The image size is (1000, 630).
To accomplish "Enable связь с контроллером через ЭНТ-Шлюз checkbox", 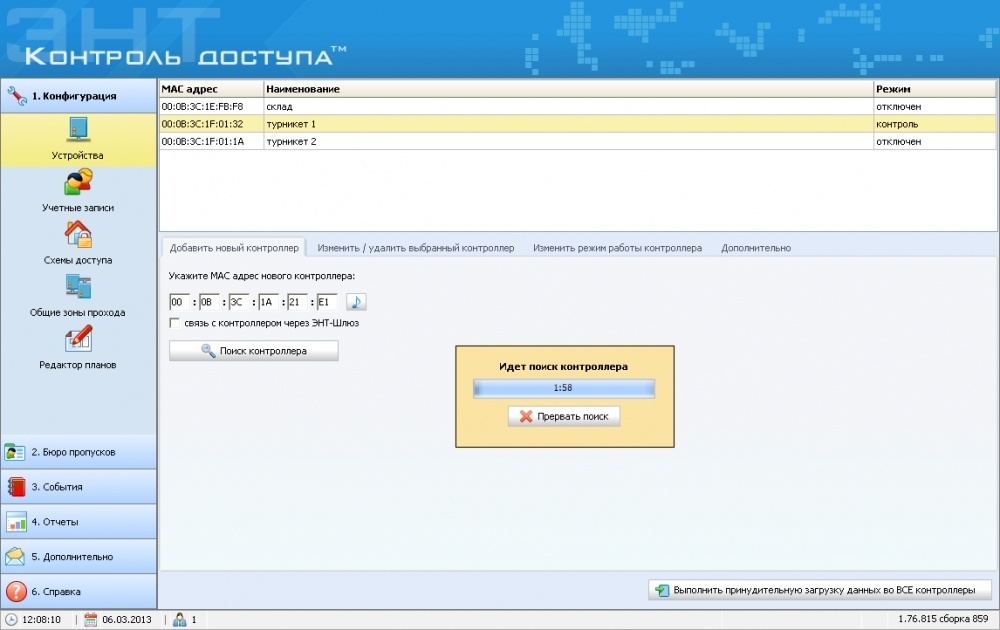I will pyautogui.click(x=174, y=323).
